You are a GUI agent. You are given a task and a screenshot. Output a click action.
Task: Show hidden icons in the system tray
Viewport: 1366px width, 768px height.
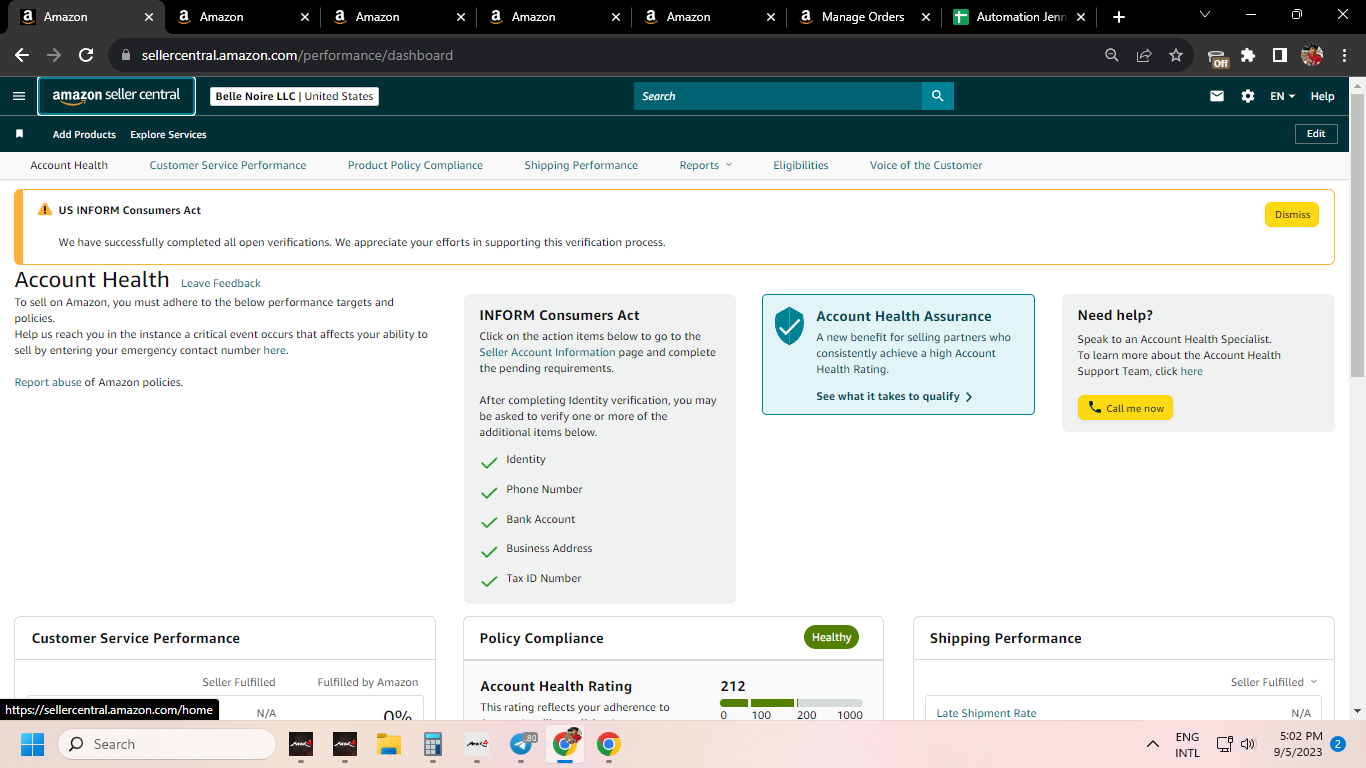click(x=1153, y=744)
